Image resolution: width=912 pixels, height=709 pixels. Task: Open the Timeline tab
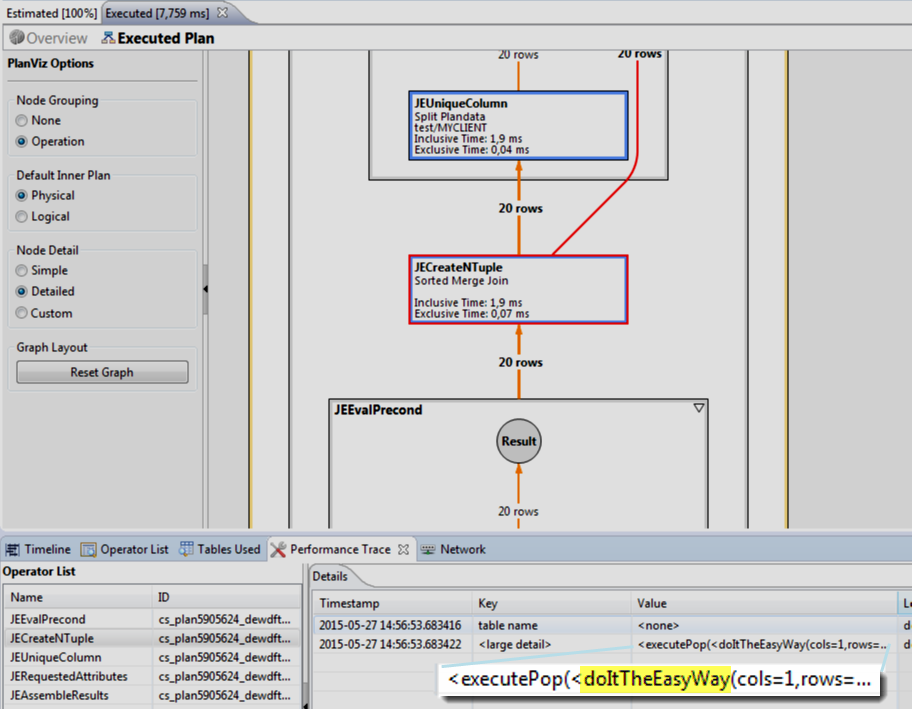click(x=38, y=550)
